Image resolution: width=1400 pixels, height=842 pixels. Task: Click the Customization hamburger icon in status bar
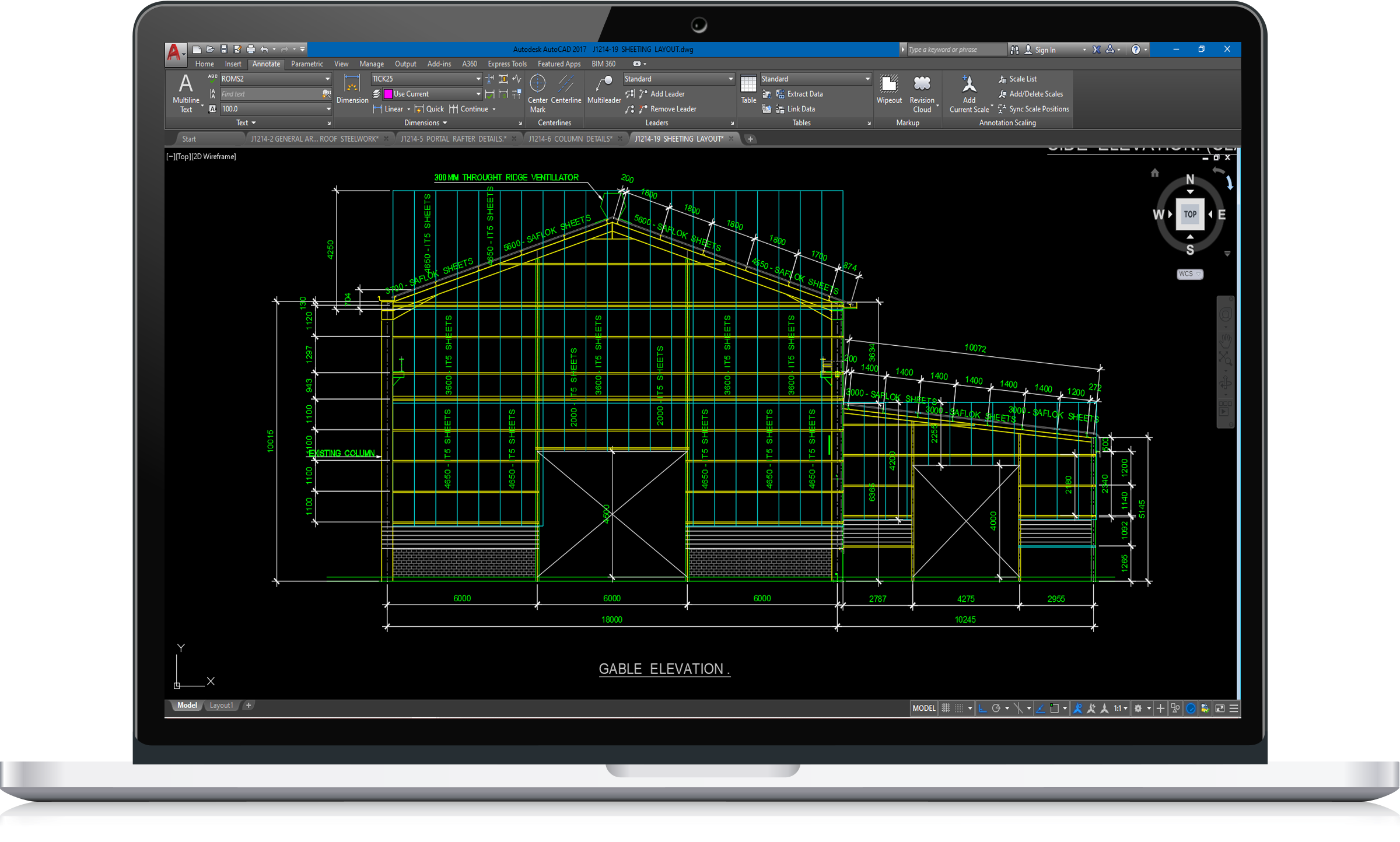pos(1234,708)
